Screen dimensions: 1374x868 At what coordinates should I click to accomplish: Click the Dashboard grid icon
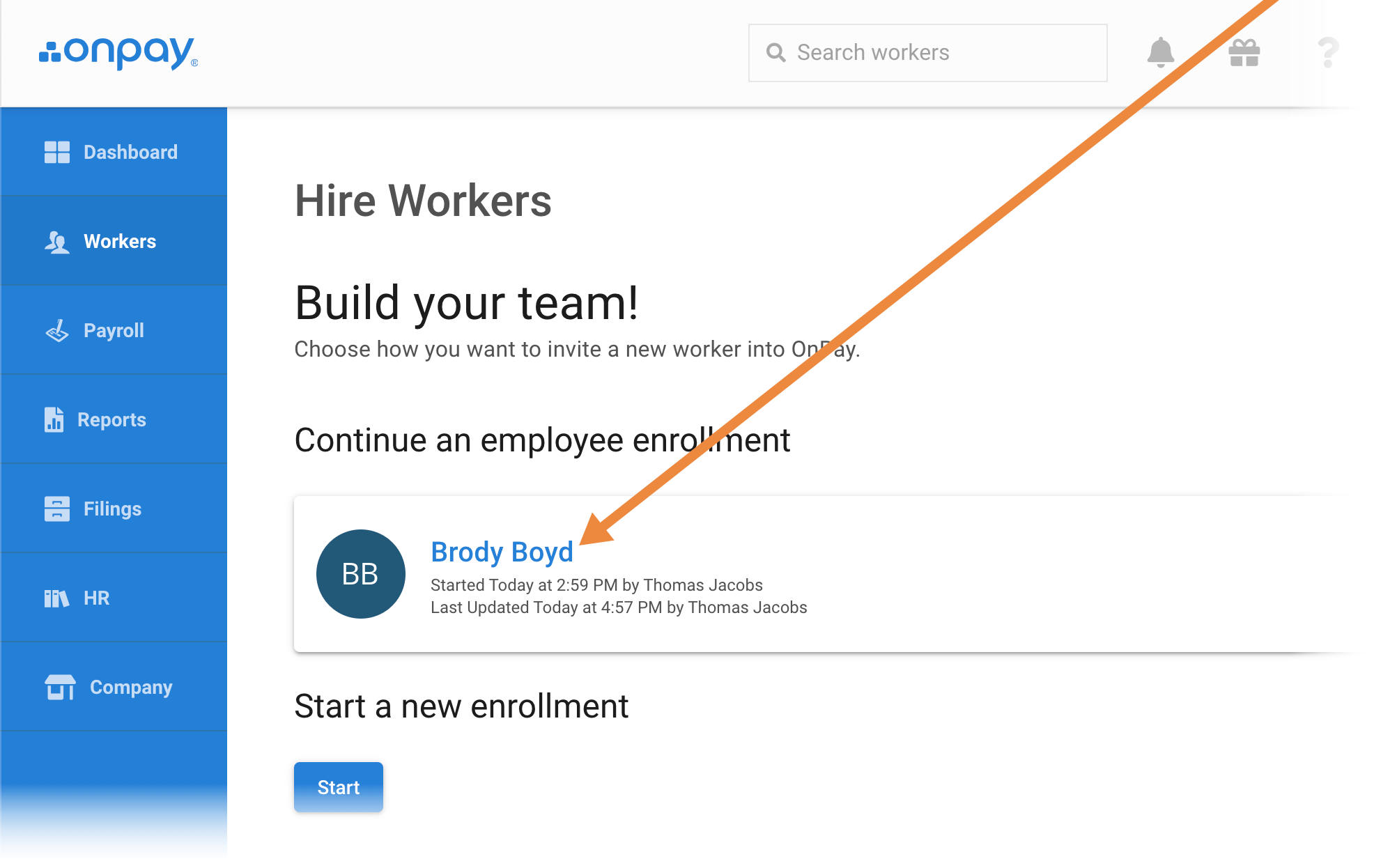(57, 152)
